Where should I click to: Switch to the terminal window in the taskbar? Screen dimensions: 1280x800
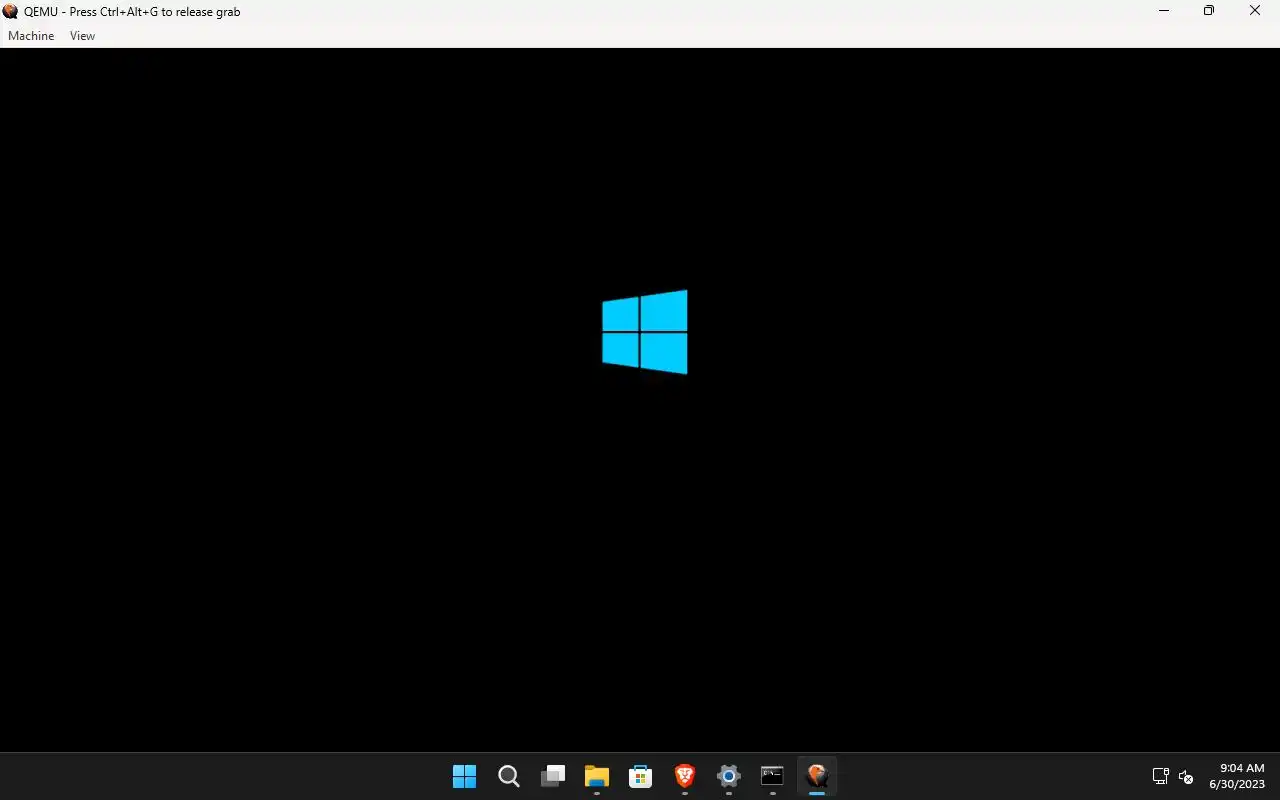772,776
